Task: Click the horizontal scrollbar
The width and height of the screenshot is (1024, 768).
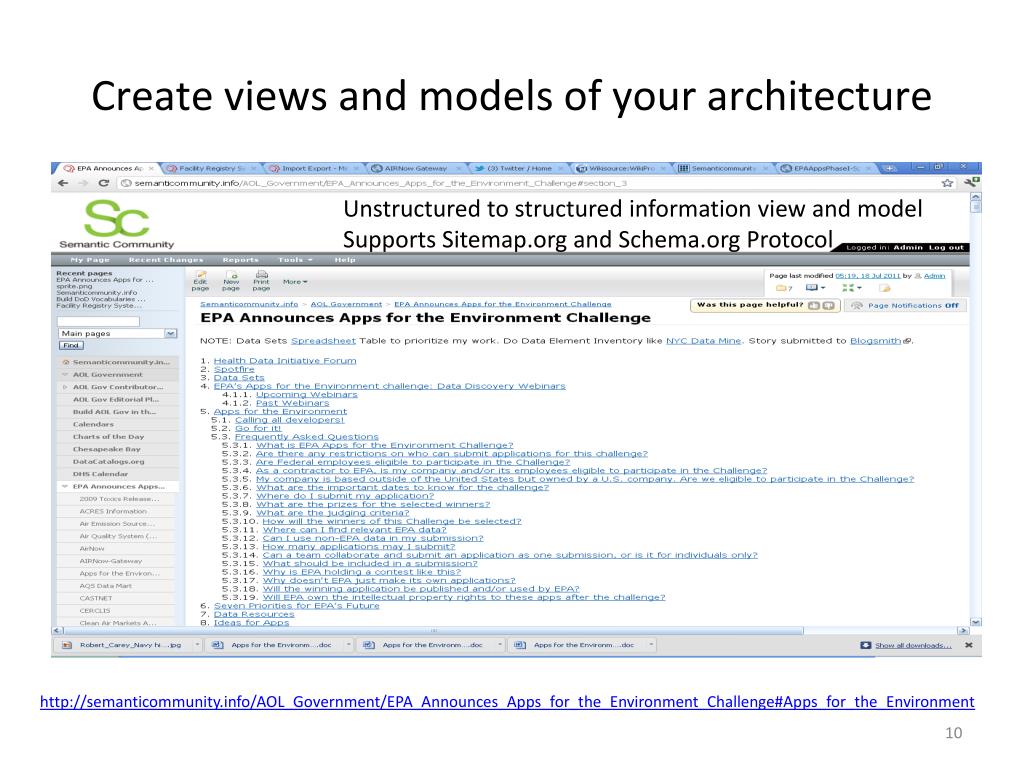Action: [433, 631]
